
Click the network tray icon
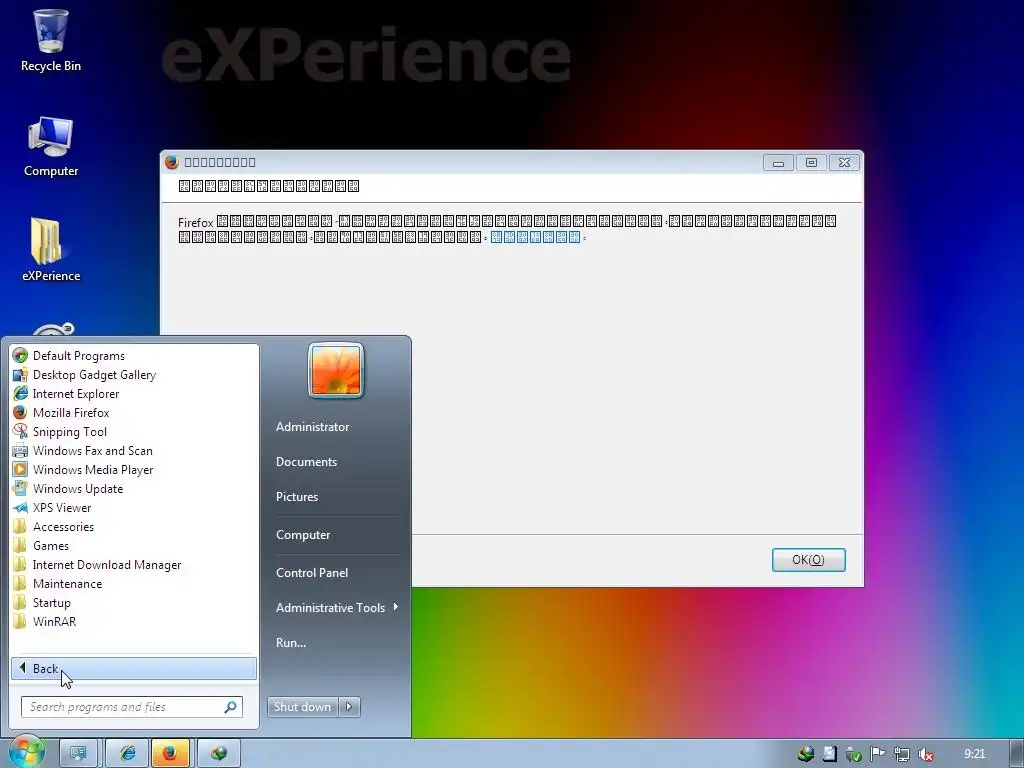coord(901,754)
